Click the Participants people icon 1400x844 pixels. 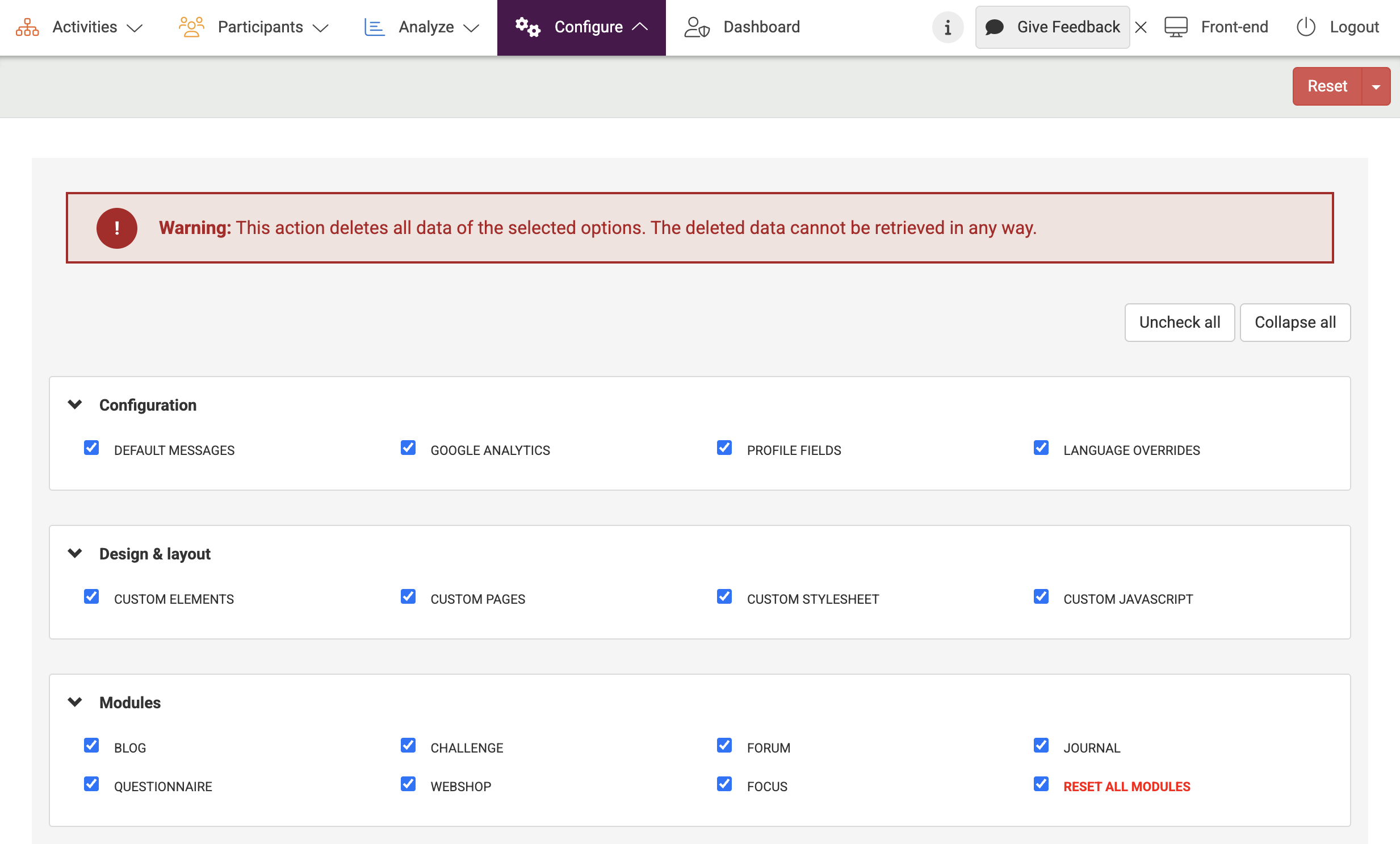click(x=191, y=27)
